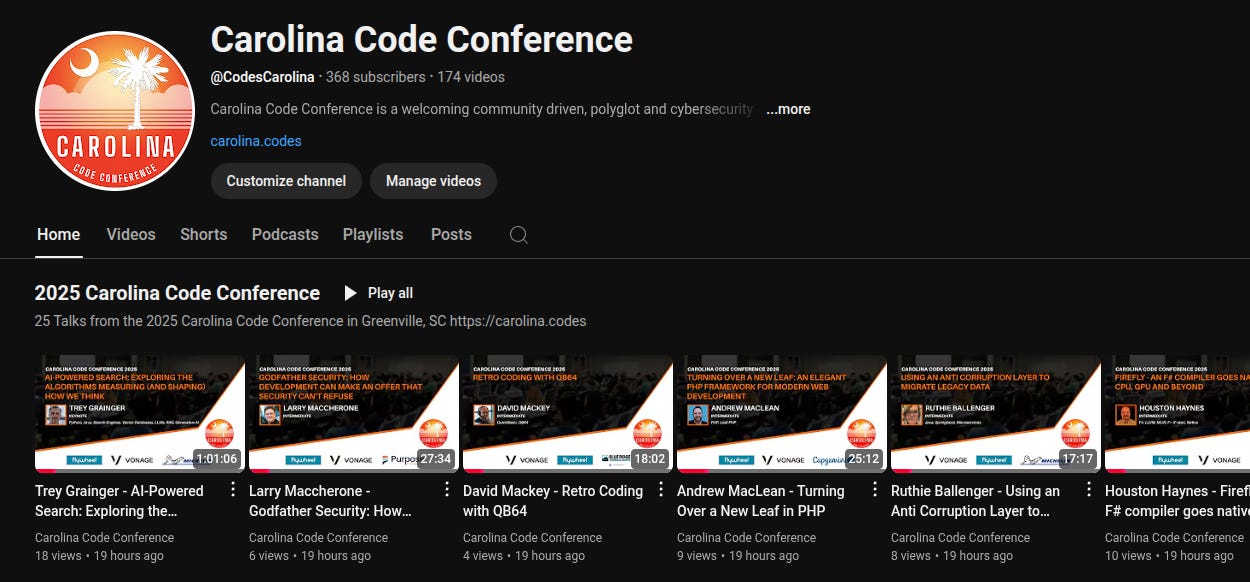The width and height of the screenshot is (1250, 582).
Task: Click channel name under Ruthie Ballenger video
Action: (x=960, y=538)
